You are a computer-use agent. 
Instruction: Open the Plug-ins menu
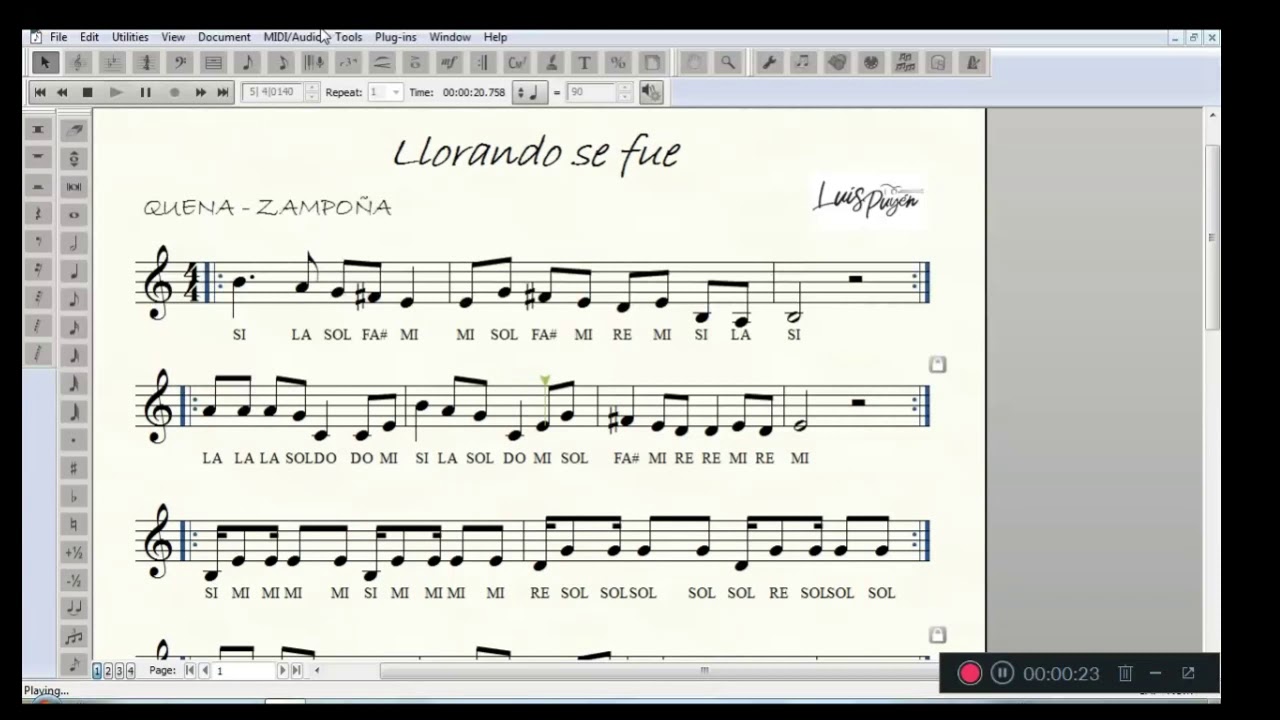coord(395,37)
